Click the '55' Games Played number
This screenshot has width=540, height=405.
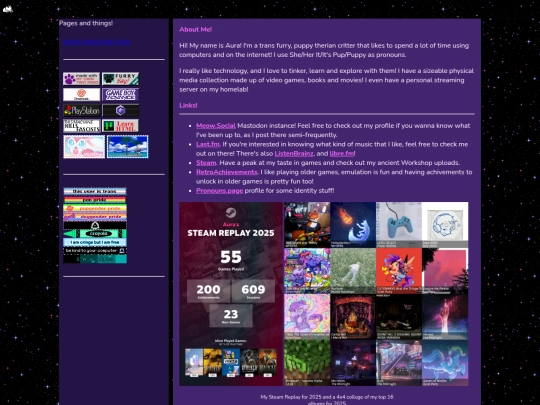(231, 257)
